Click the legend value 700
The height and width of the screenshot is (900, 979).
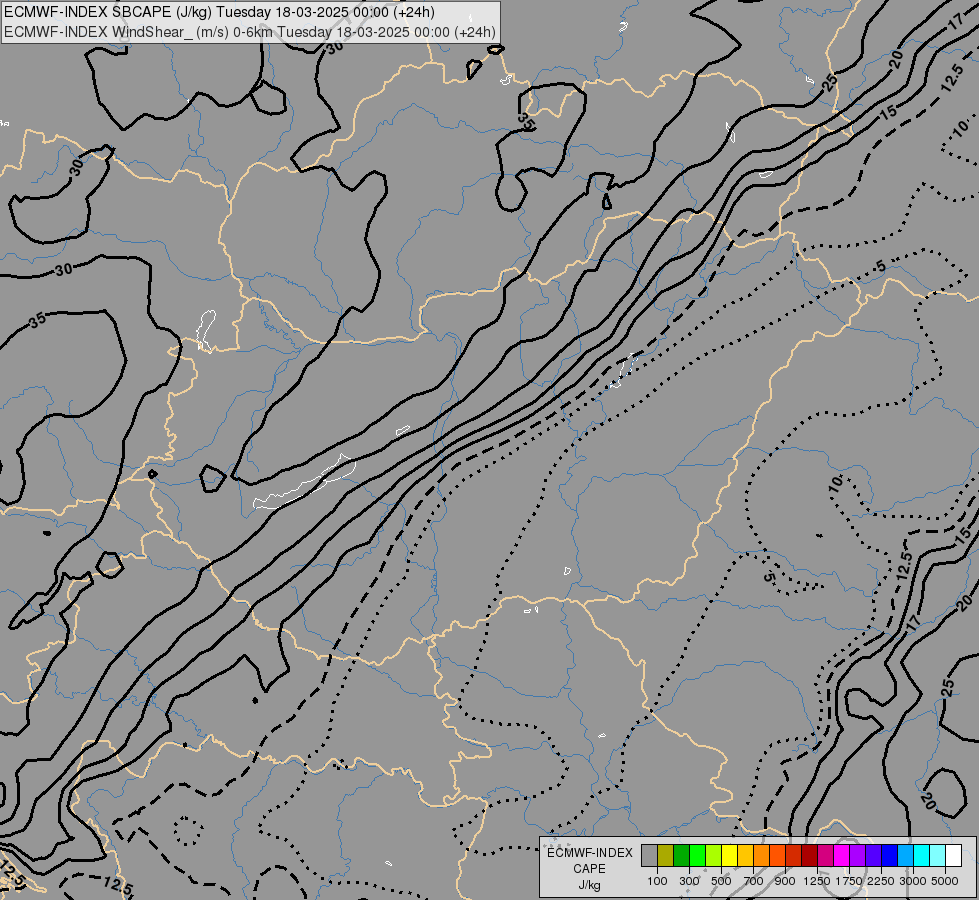pyautogui.click(x=754, y=881)
